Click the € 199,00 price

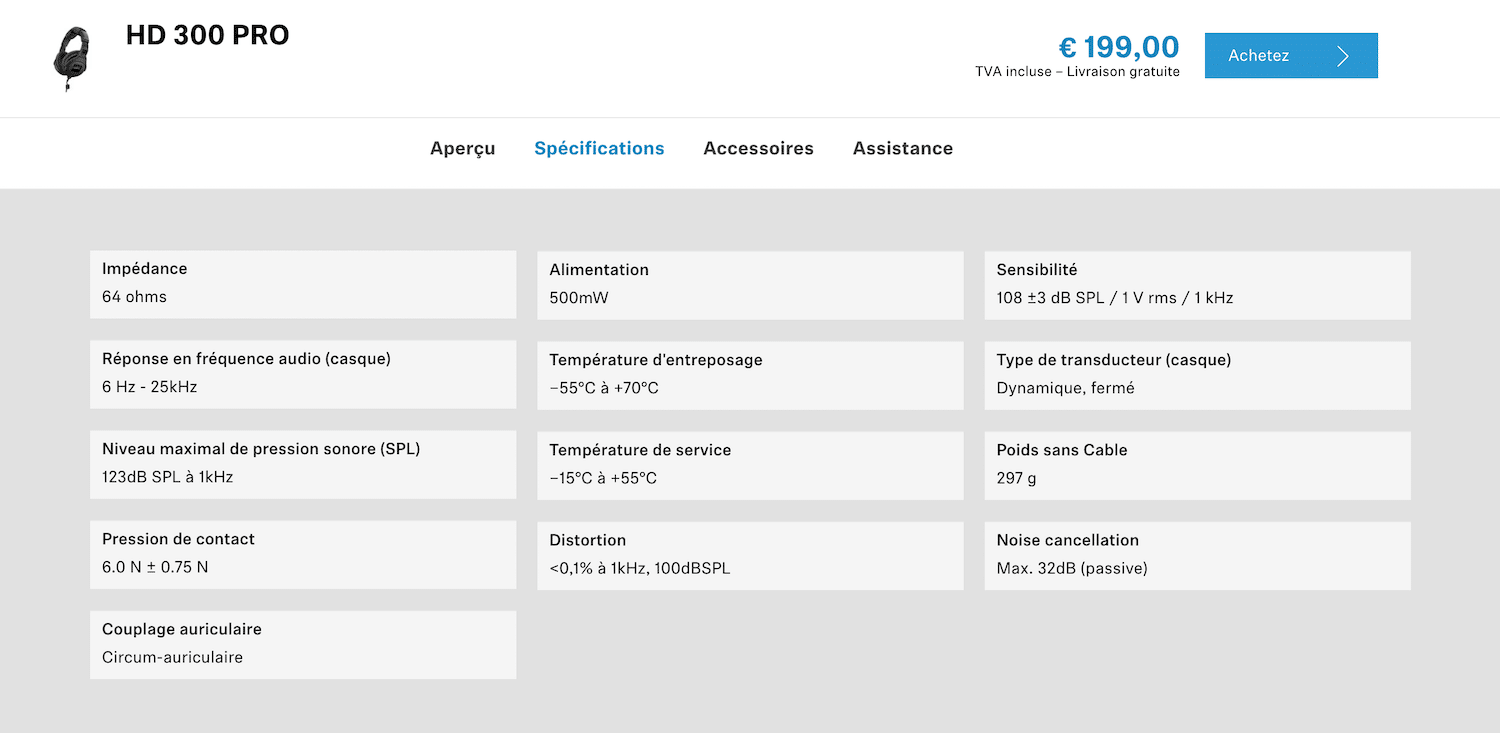(x=1119, y=47)
